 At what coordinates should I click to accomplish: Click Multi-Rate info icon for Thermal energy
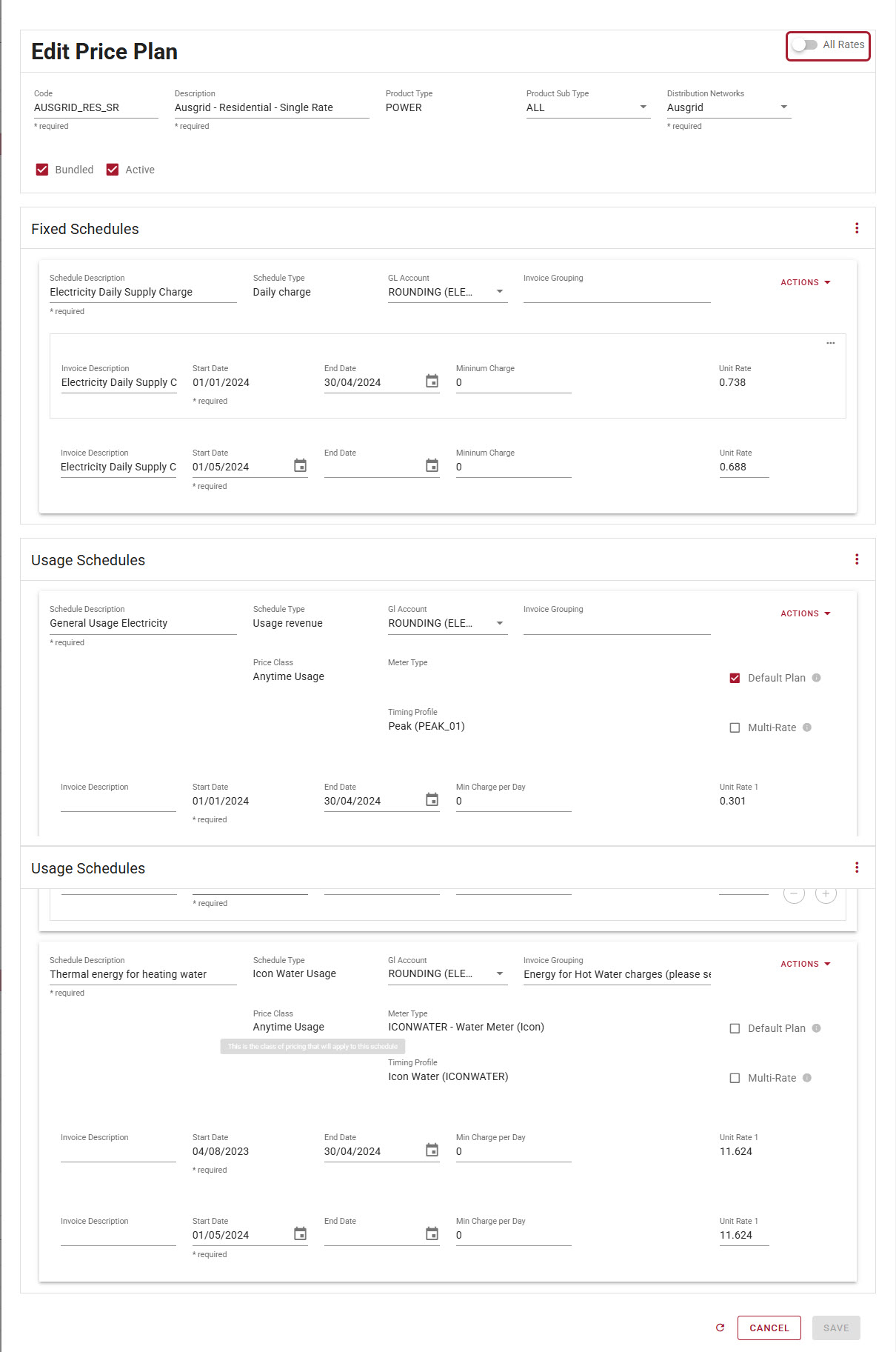tap(807, 1078)
